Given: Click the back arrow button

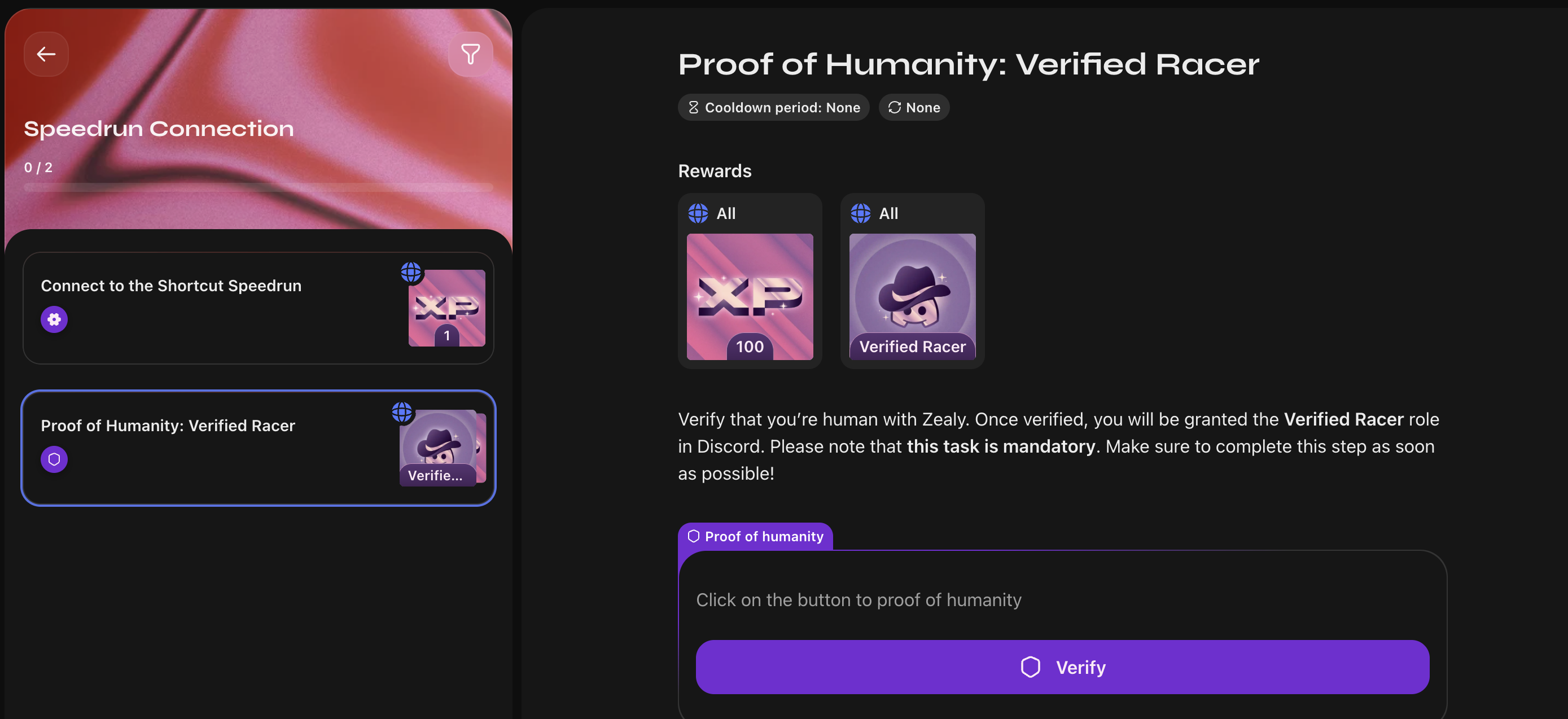Looking at the screenshot, I should coord(46,54).
